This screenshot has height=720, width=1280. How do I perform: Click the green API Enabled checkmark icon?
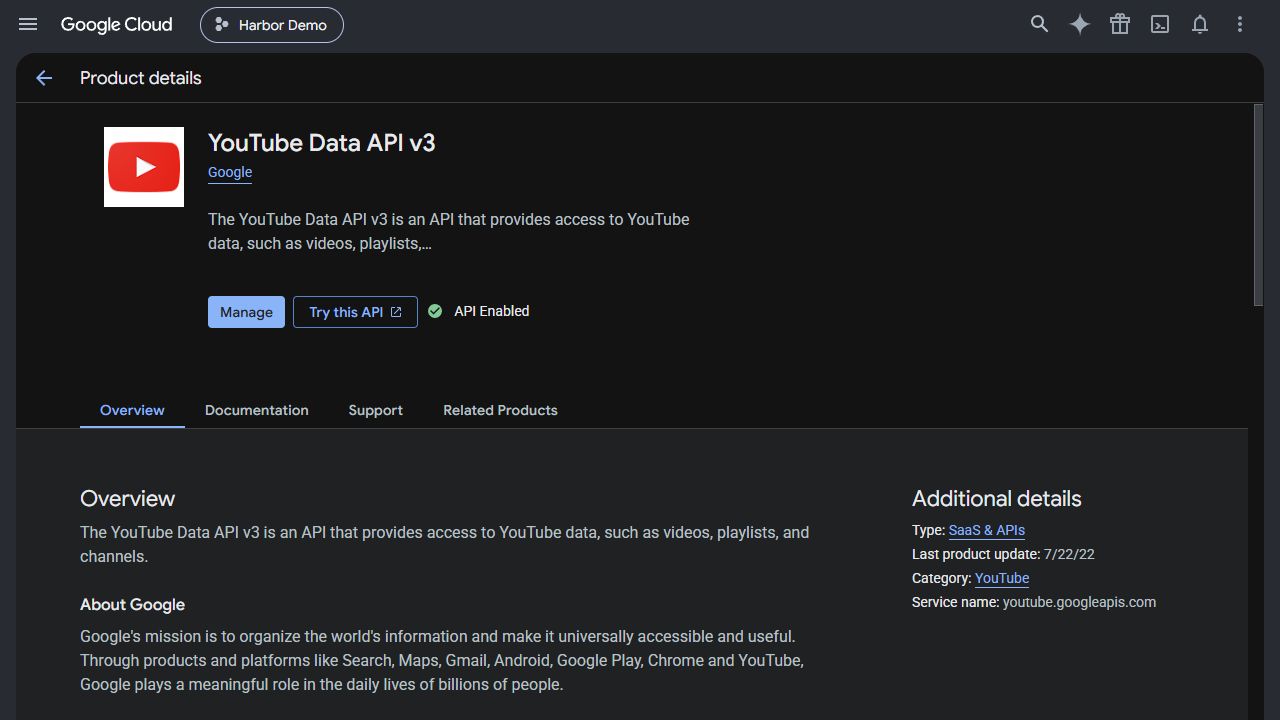pyautogui.click(x=435, y=311)
